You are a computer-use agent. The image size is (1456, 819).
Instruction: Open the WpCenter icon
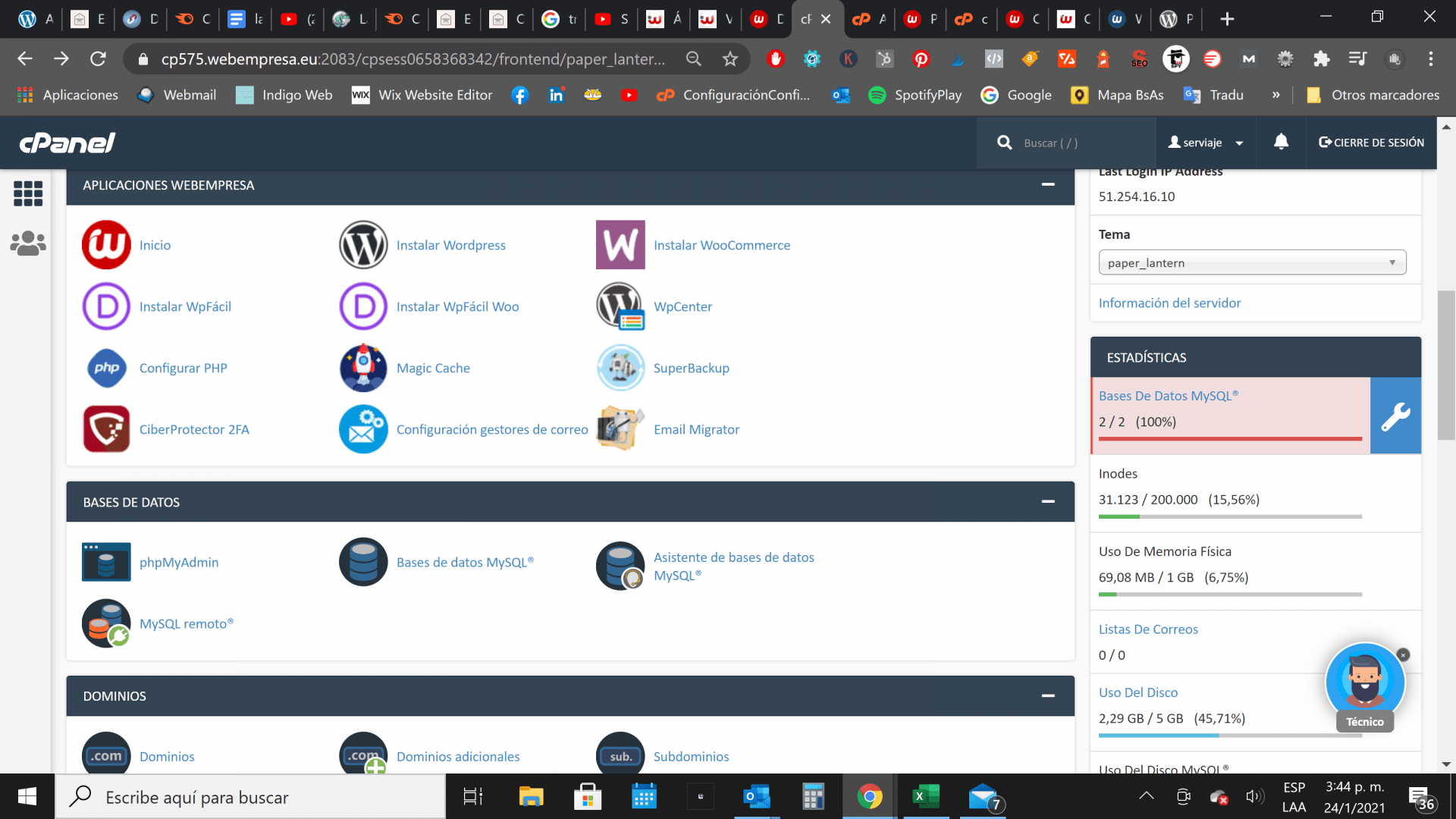(x=620, y=306)
